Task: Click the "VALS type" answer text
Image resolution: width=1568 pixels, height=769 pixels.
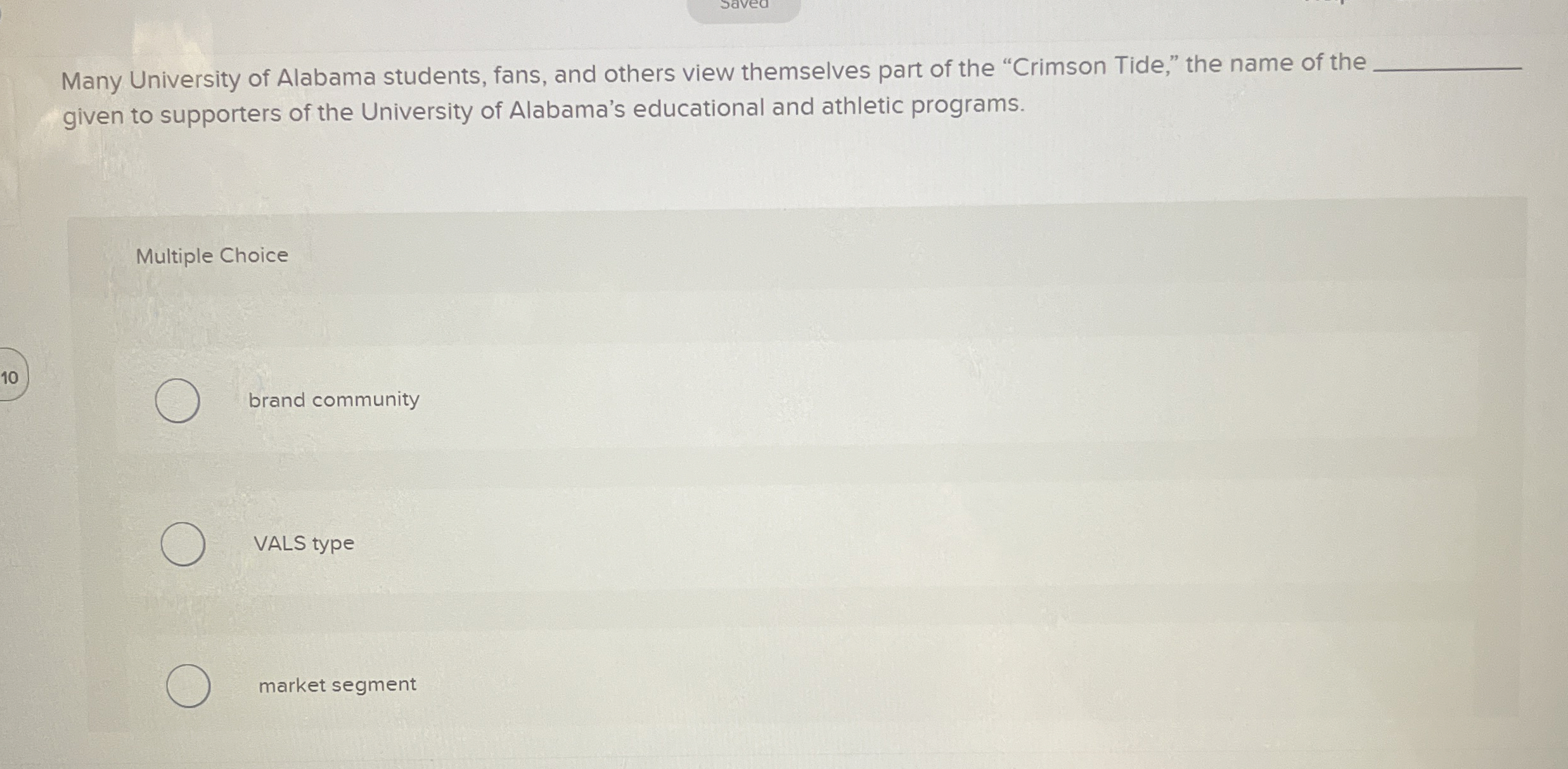Action: (303, 543)
